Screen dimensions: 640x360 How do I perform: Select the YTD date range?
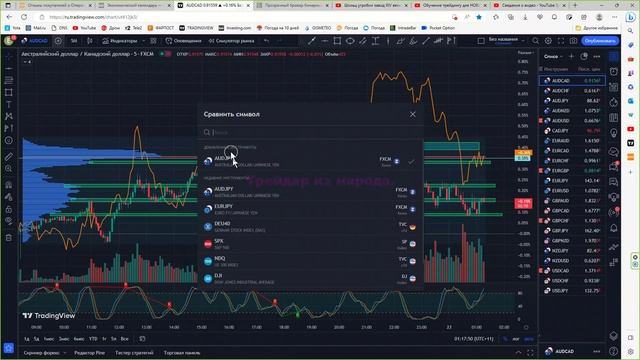click(93, 339)
